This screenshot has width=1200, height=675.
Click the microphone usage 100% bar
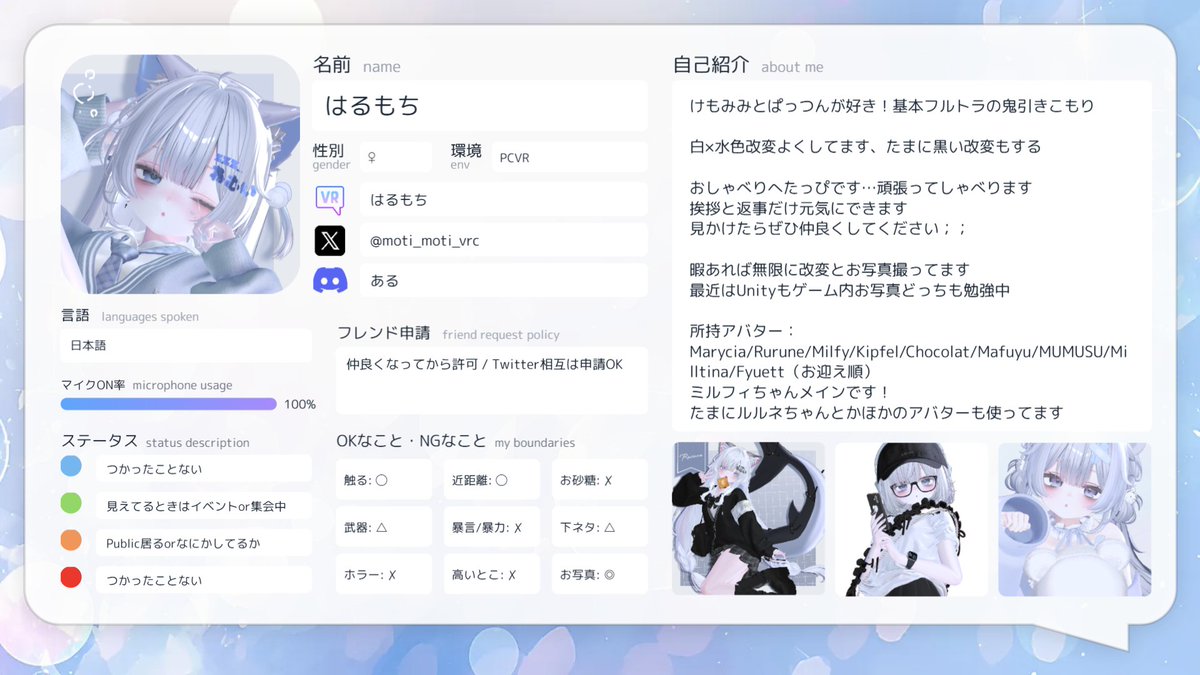168,404
